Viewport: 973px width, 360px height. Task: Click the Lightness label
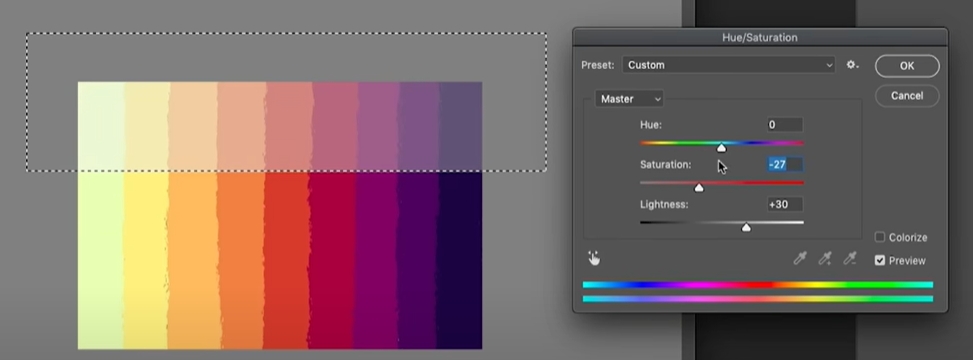665,204
